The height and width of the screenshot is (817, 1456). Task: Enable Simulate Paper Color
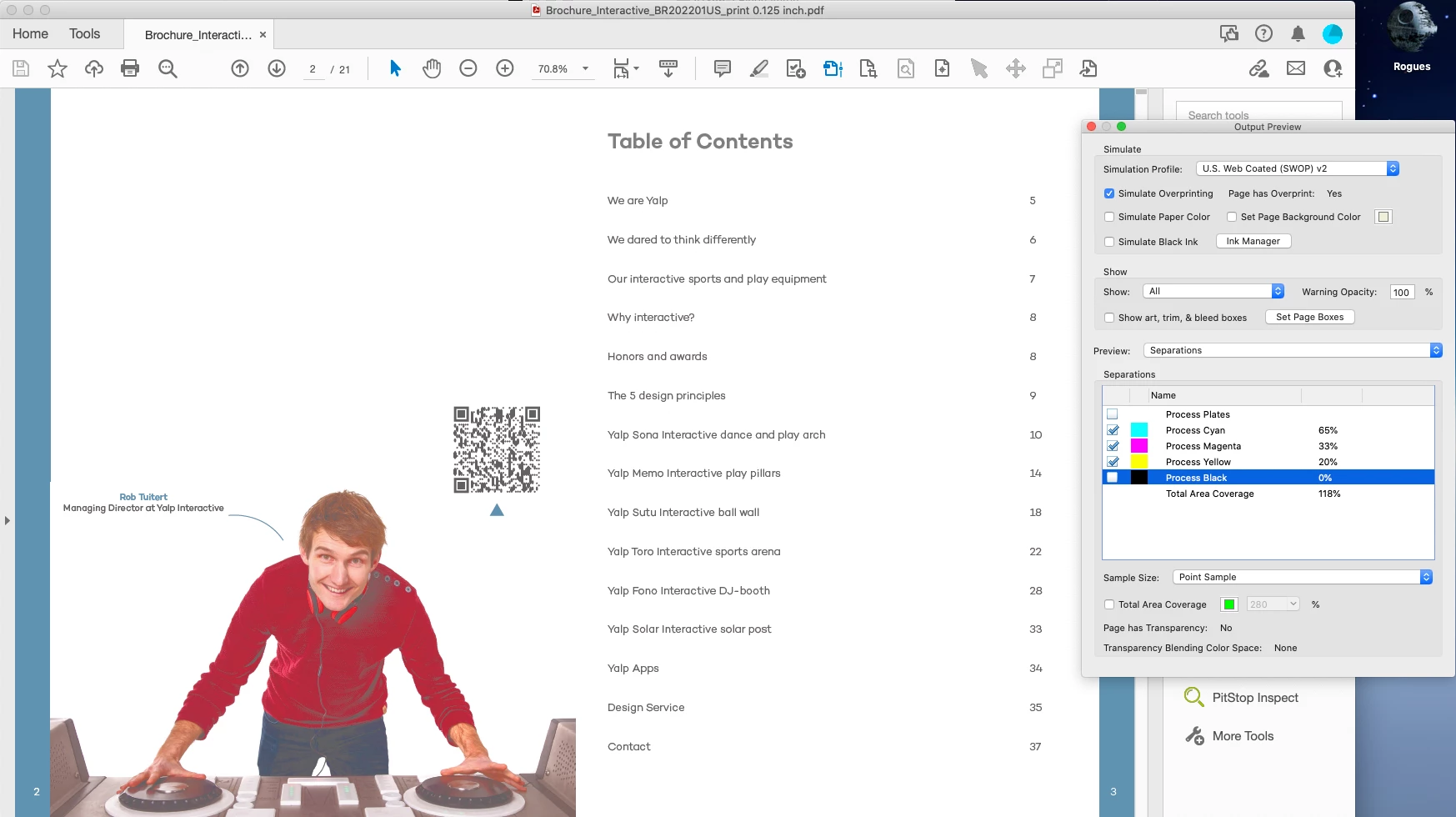click(1109, 217)
